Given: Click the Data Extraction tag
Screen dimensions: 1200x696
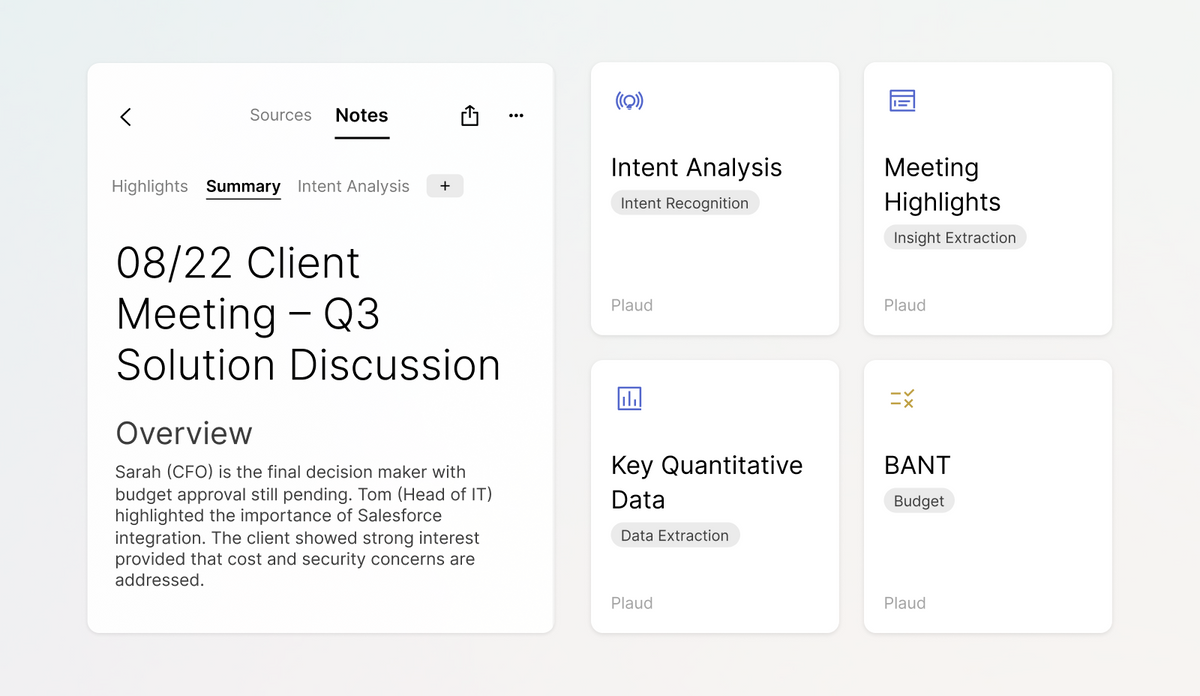Looking at the screenshot, I should click(674, 535).
